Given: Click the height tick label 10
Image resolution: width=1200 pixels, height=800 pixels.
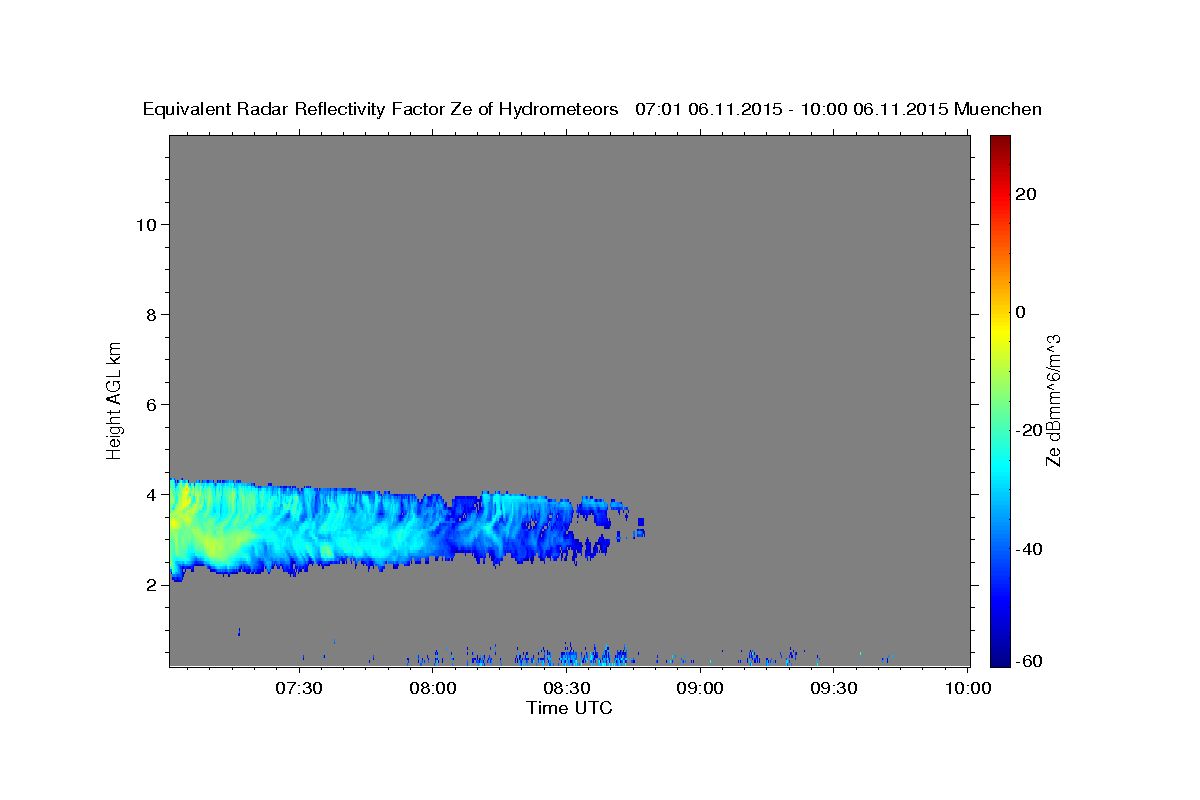Looking at the screenshot, I should coord(146,224).
